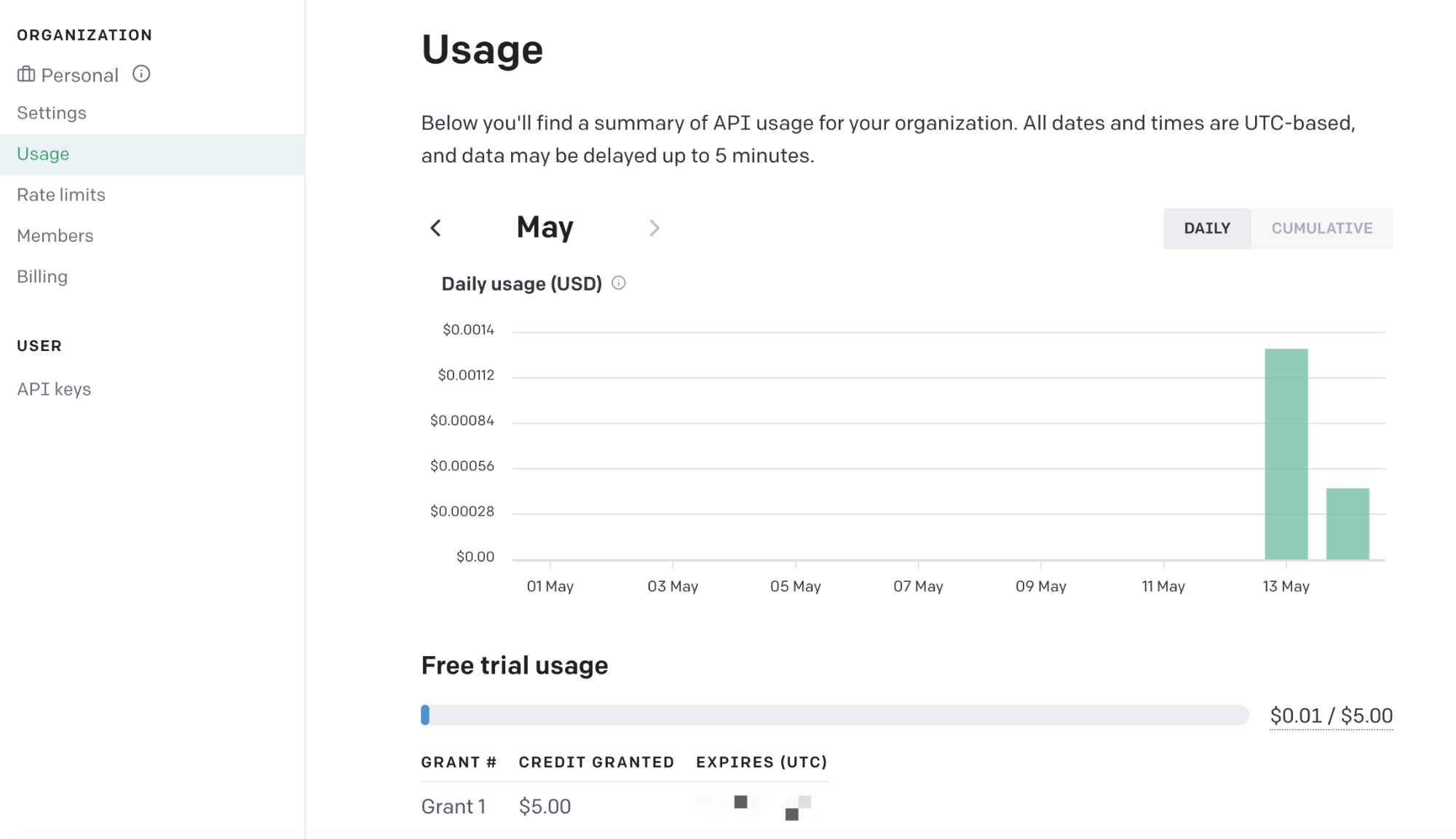Click the $0.01 / $5.00 usage amount

point(1332,716)
